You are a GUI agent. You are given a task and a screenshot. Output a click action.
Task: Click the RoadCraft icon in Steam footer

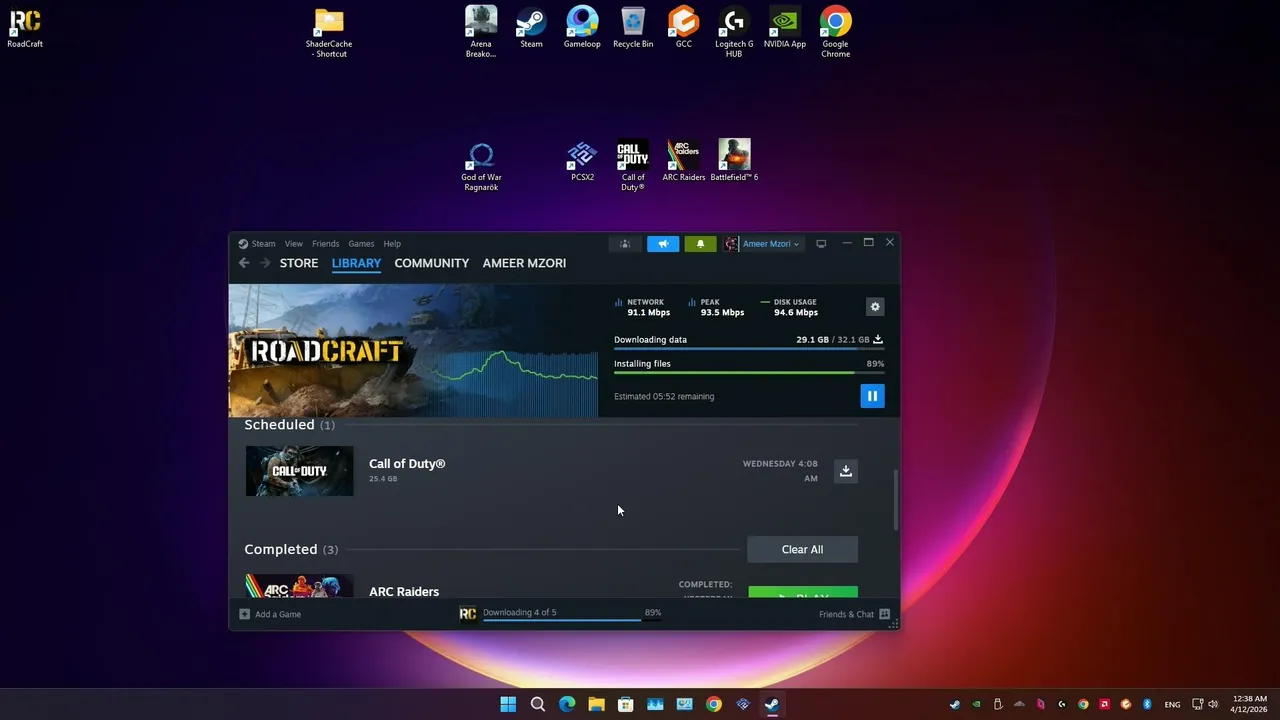pos(467,613)
